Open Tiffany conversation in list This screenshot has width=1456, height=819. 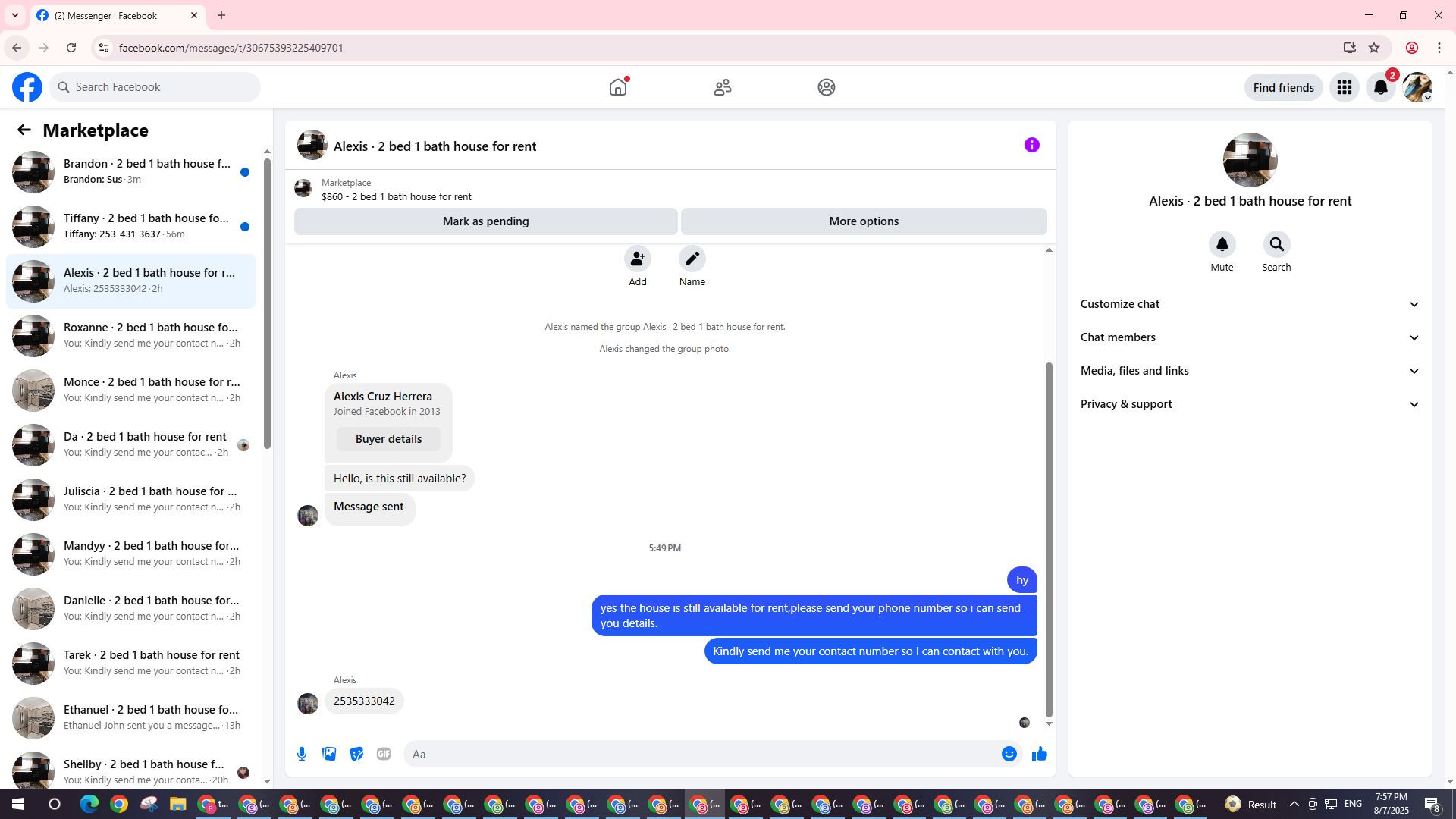[x=130, y=227]
